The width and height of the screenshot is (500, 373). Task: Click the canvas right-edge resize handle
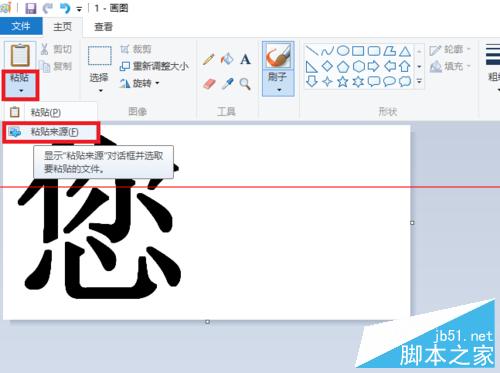pyautogui.click(x=412, y=223)
